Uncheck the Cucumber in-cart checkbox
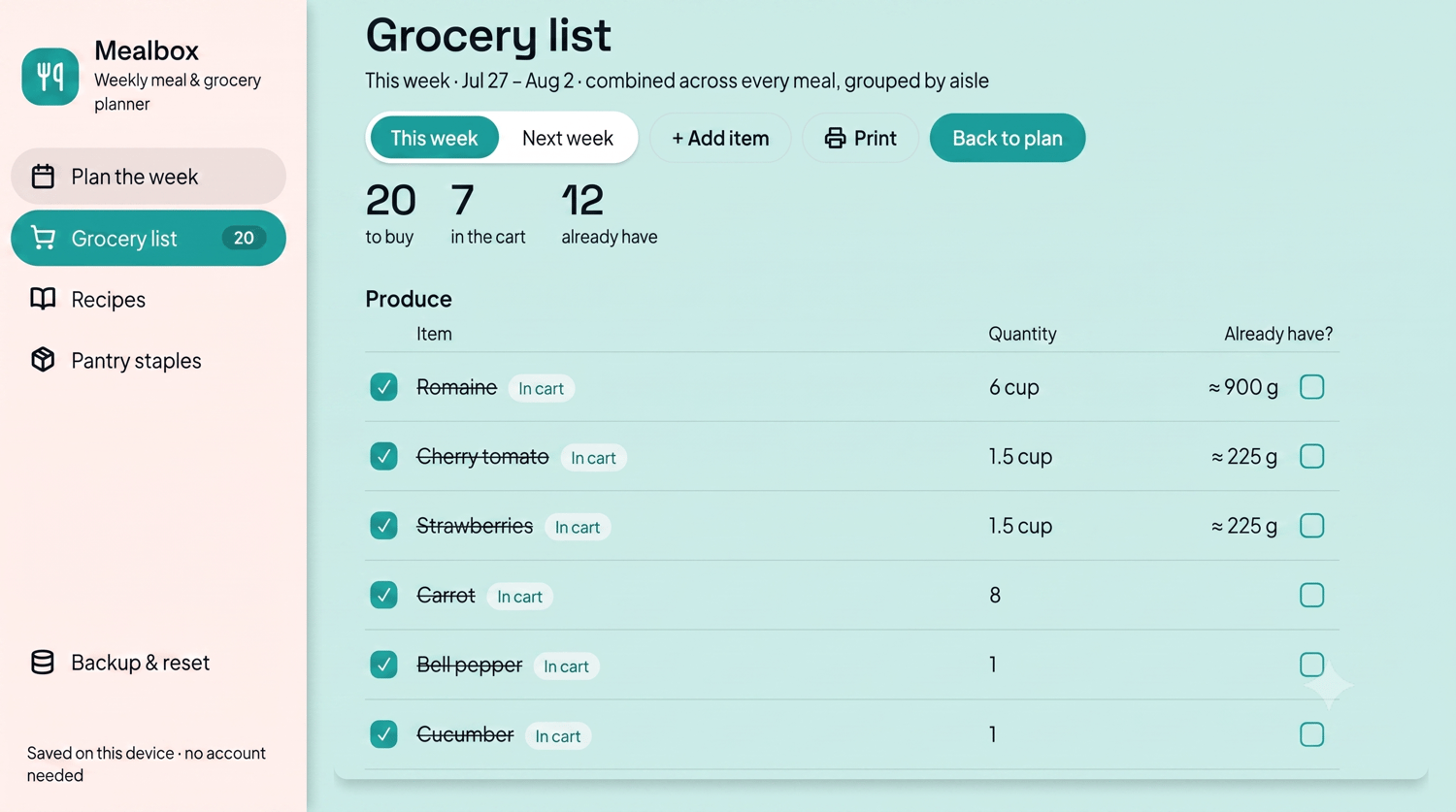This screenshot has width=1456, height=812. tap(383, 734)
